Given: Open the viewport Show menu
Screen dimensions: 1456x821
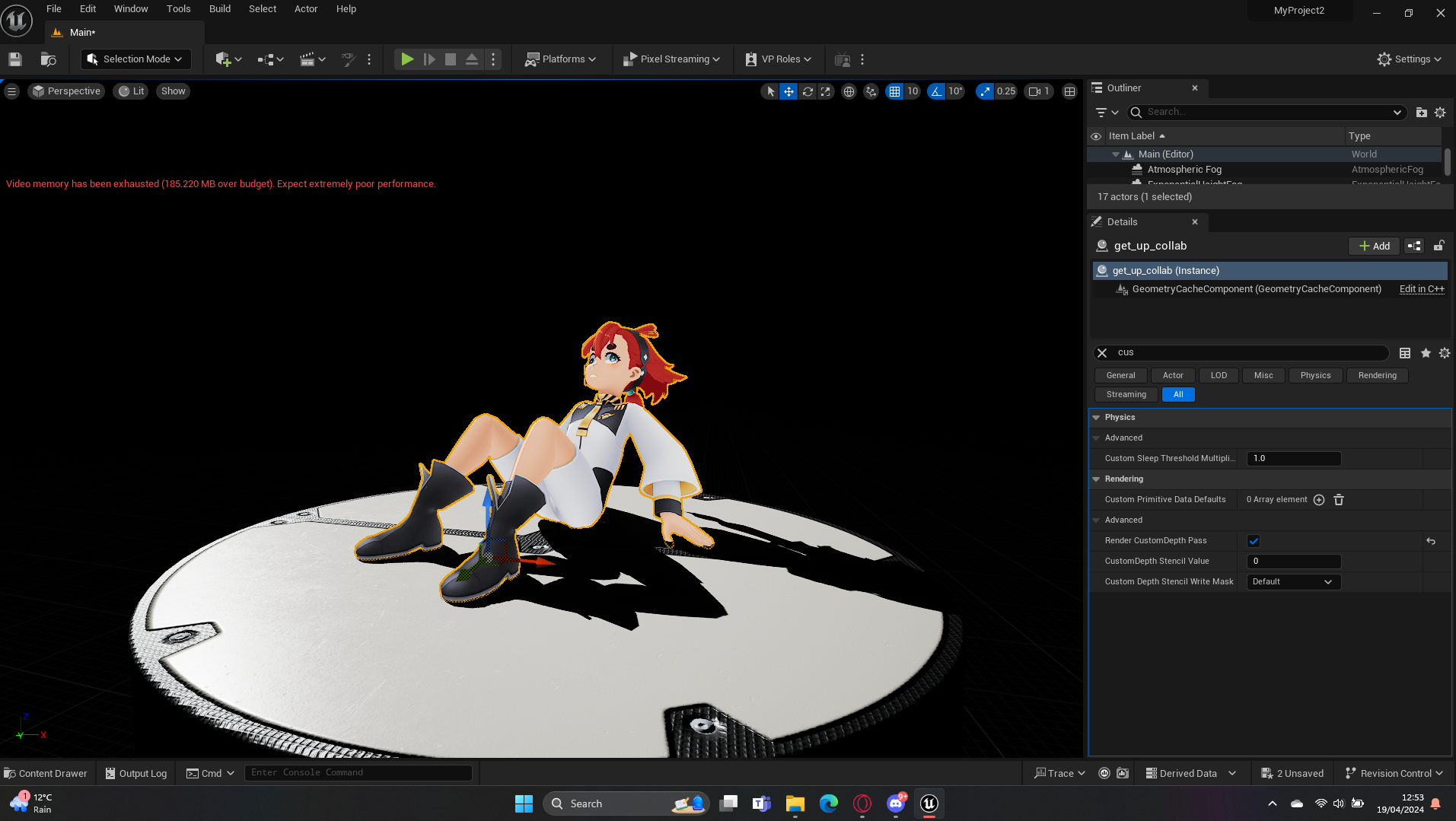Looking at the screenshot, I should click(x=174, y=91).
